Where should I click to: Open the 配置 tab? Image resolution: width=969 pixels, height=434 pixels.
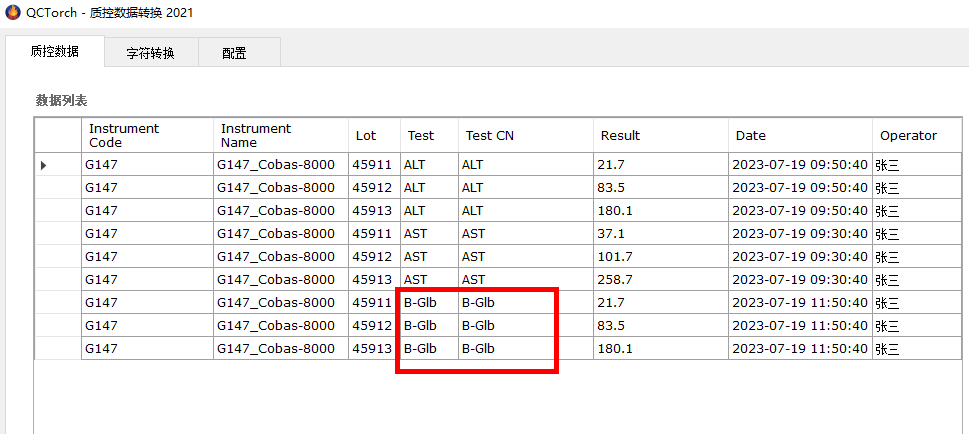tap(234, 53)
